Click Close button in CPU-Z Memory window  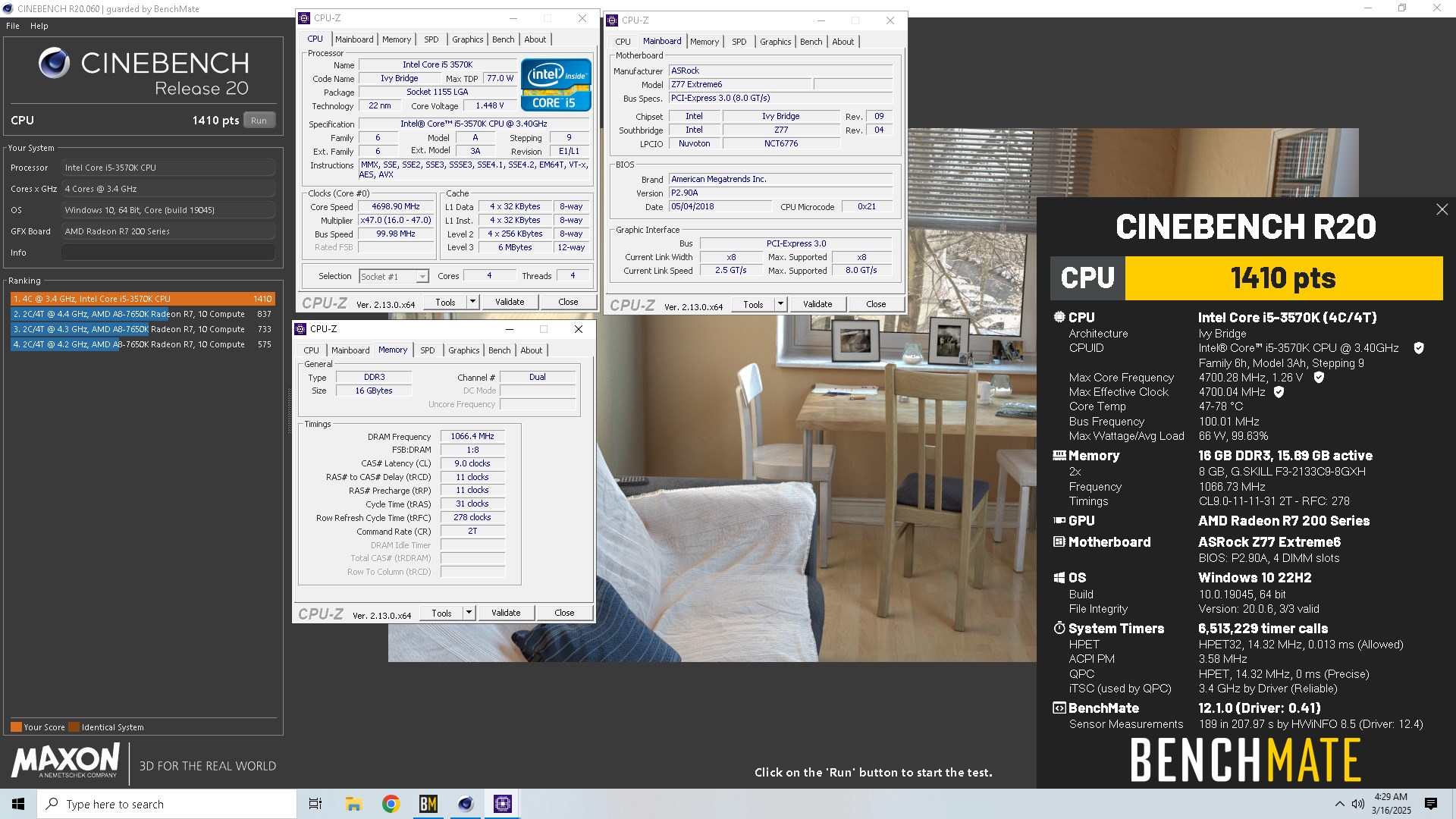click(564, 613)
